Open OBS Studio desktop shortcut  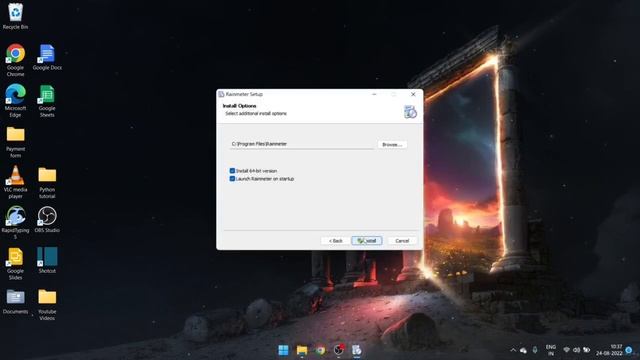click(x=47, y=220)
